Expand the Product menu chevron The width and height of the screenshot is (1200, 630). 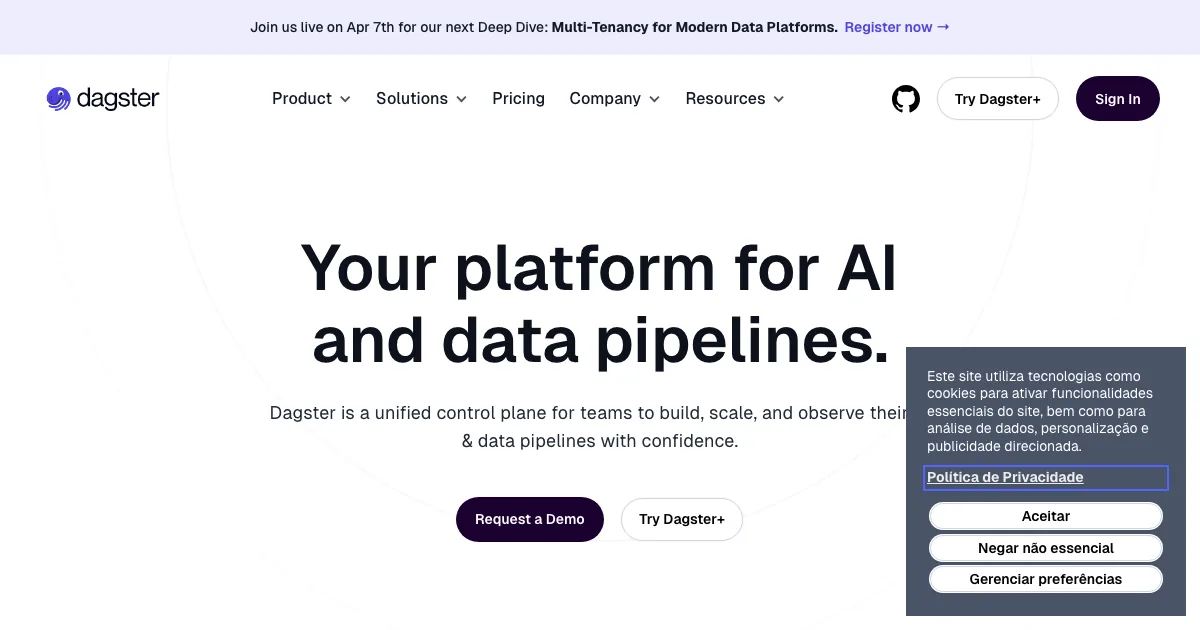345,99
